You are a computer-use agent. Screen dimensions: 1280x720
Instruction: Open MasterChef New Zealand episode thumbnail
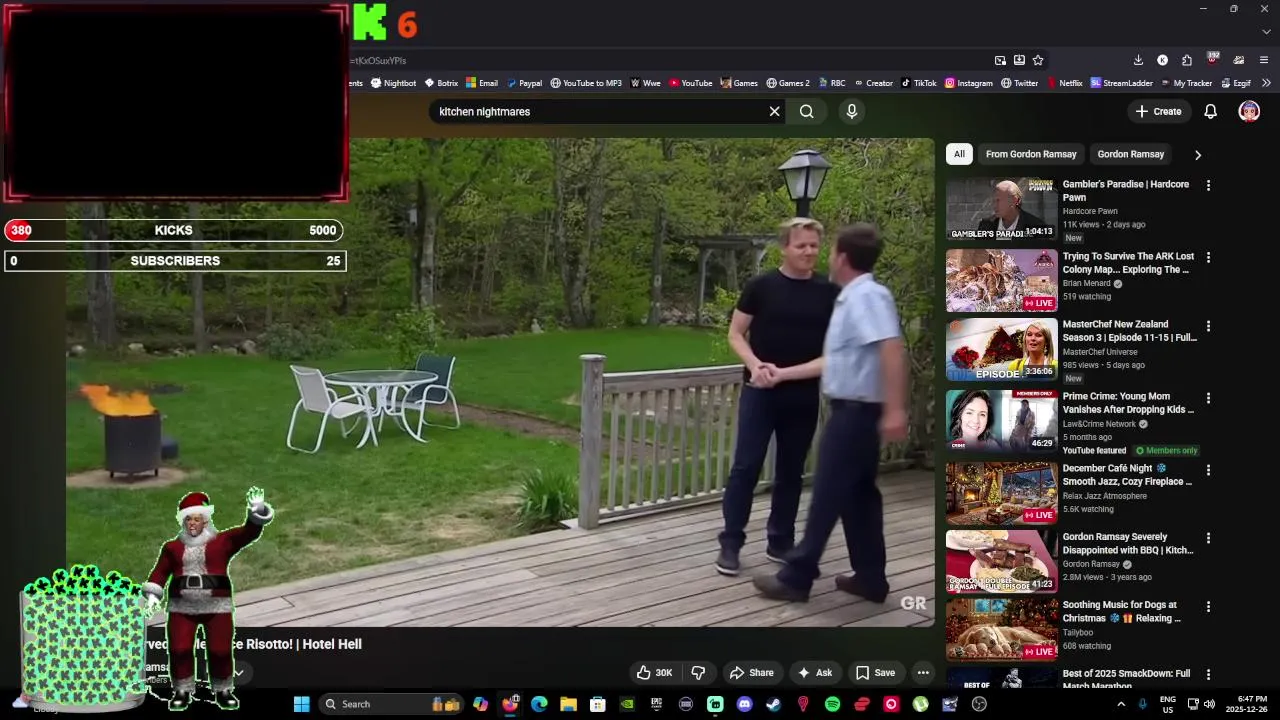point(1001,350)
